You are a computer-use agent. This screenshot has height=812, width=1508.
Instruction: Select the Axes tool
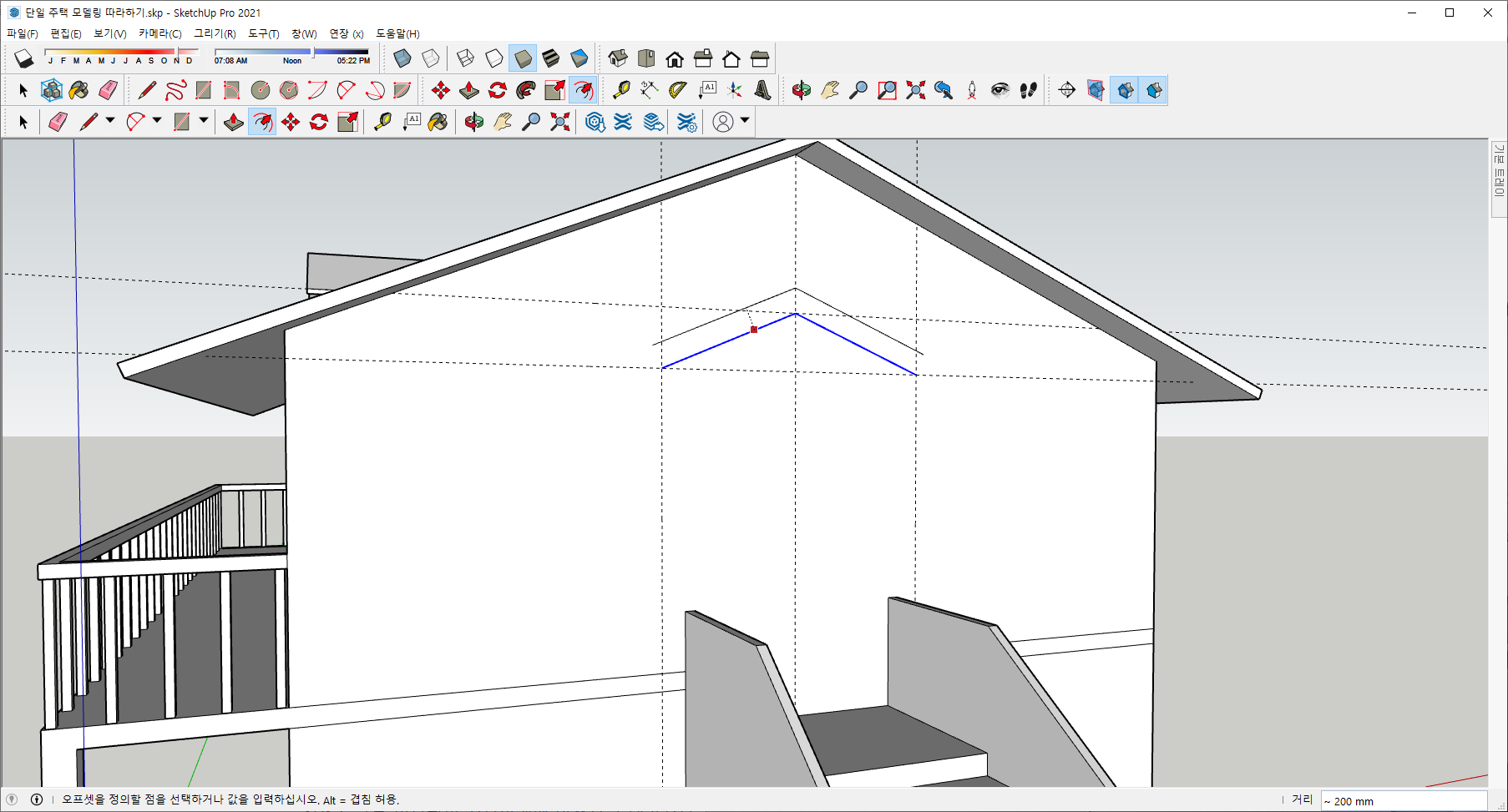(734, 90)
